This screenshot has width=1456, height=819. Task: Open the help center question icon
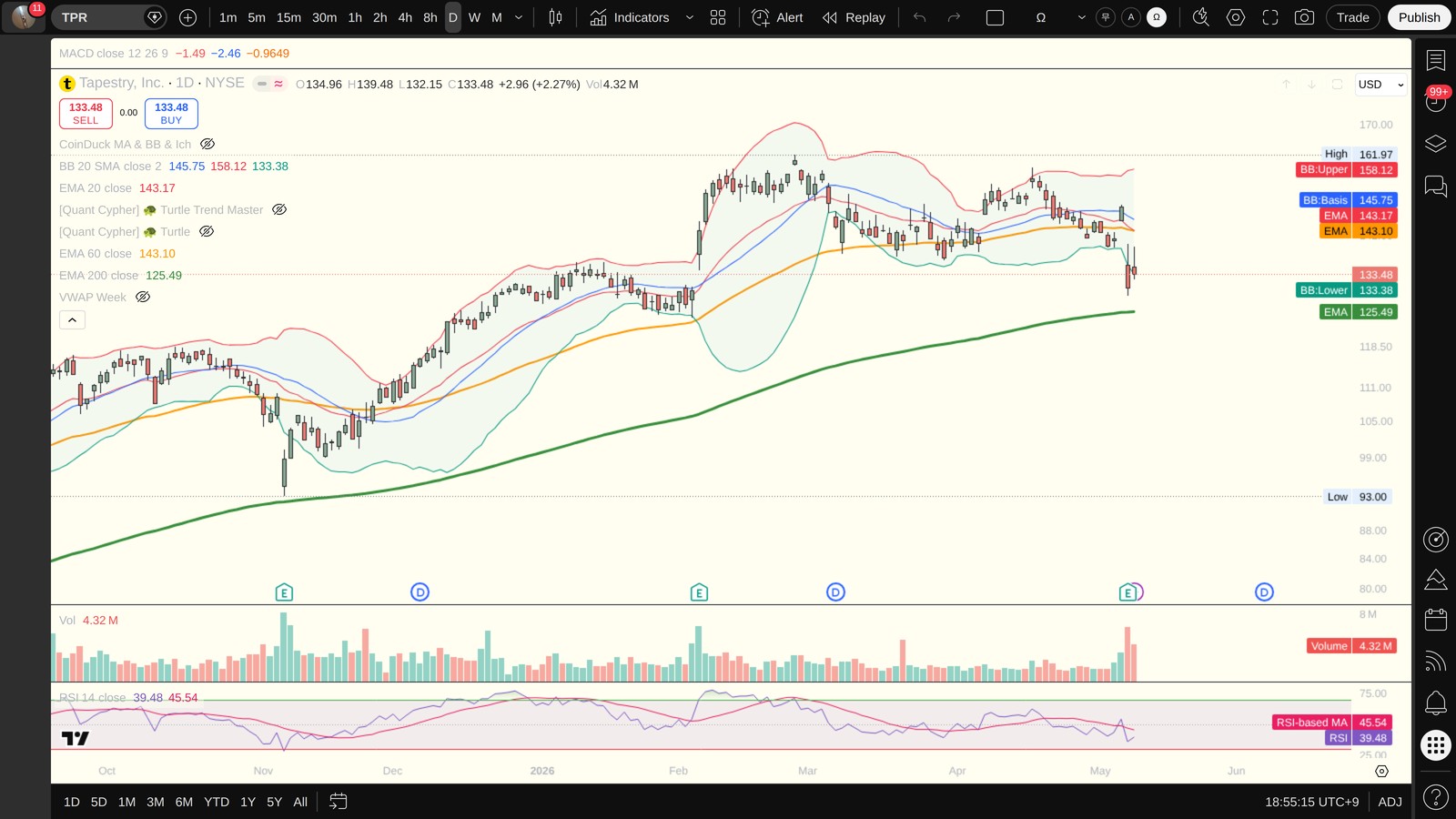pos(1436,798)
